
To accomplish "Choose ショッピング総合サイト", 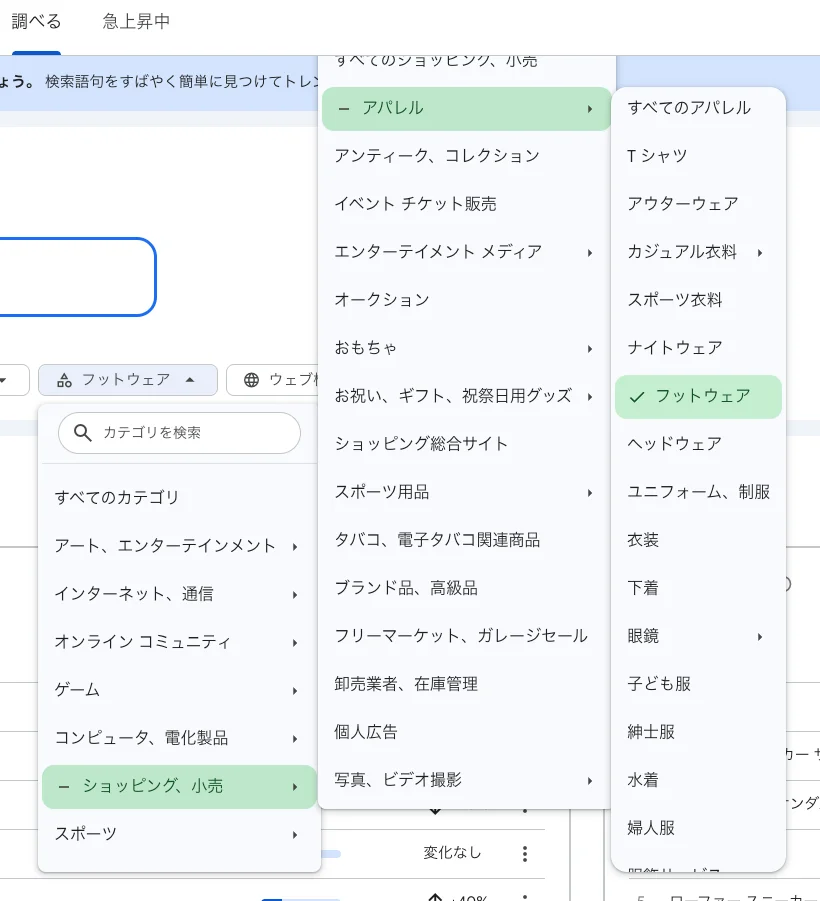I will point(466,444).
